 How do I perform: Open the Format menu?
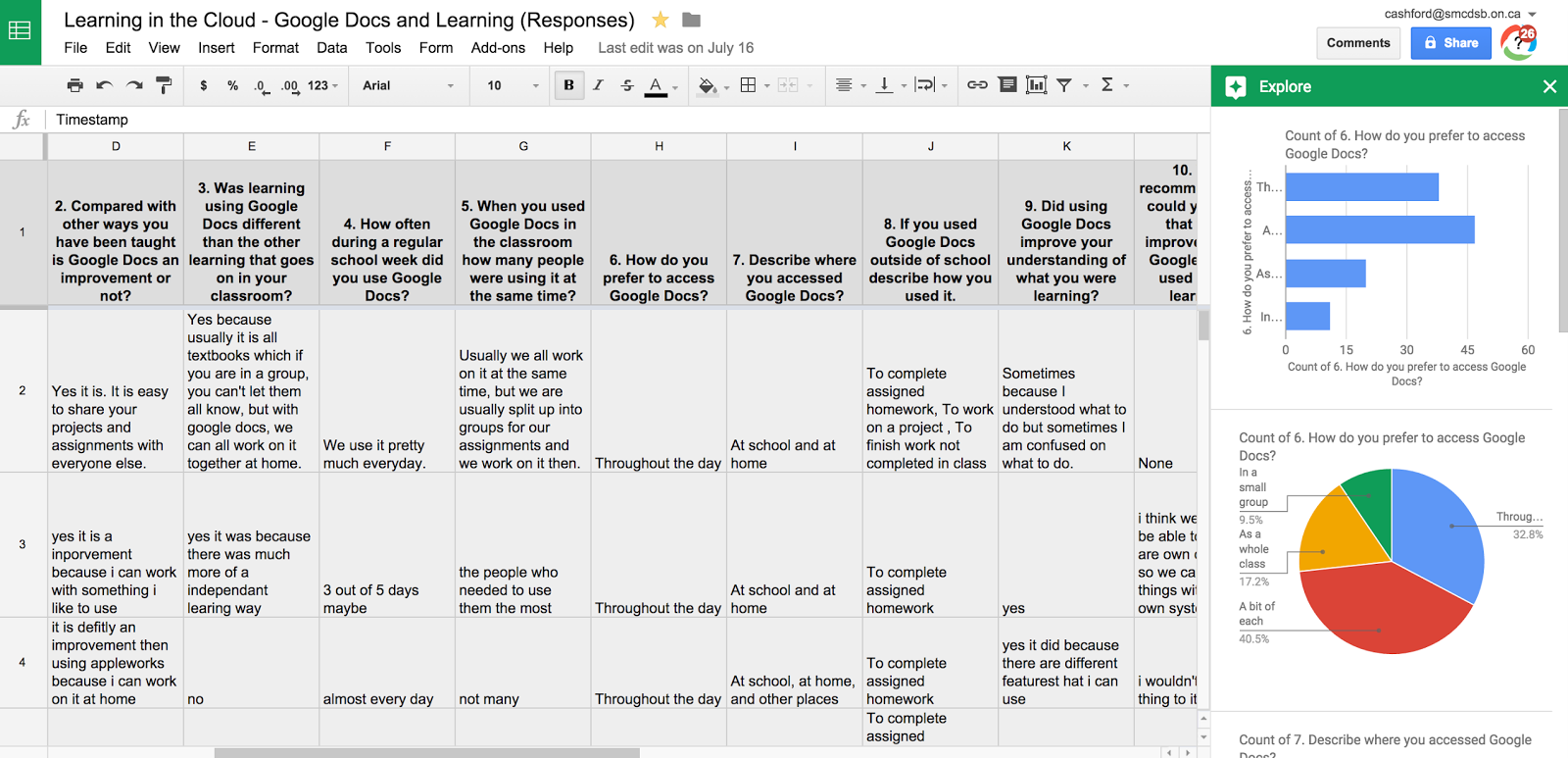(x=275, y=47)
